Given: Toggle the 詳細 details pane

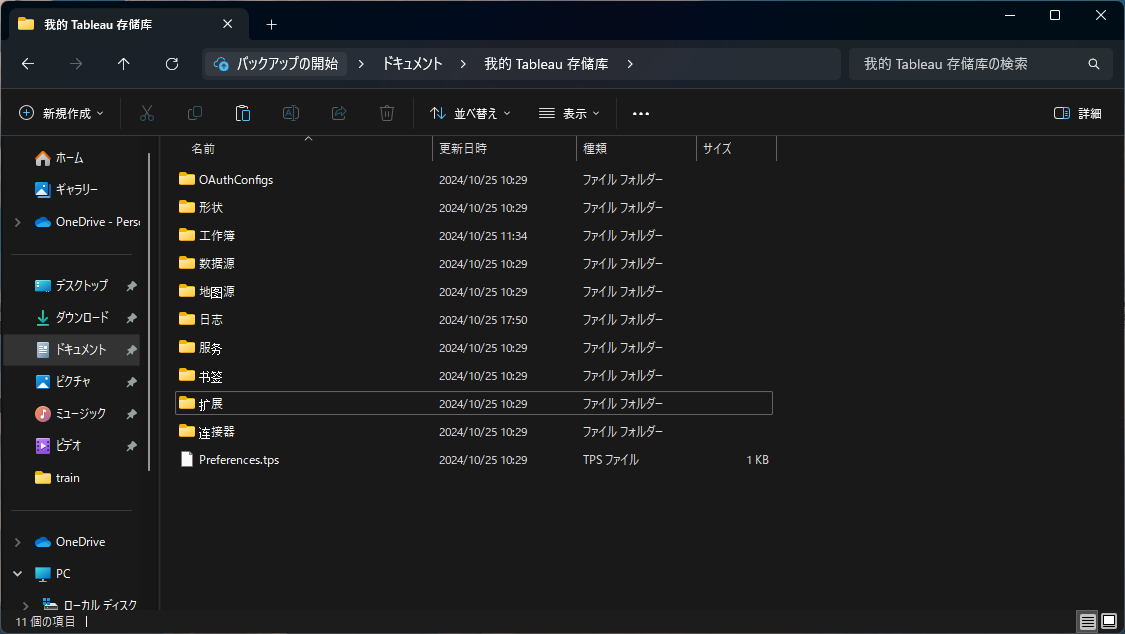Looking at the screenshot, I should coord(1078,113).
